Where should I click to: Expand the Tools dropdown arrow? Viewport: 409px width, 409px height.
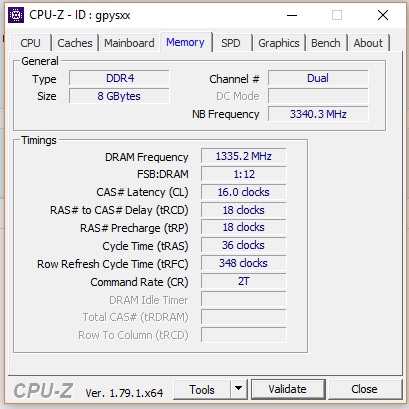coord(238,389)
